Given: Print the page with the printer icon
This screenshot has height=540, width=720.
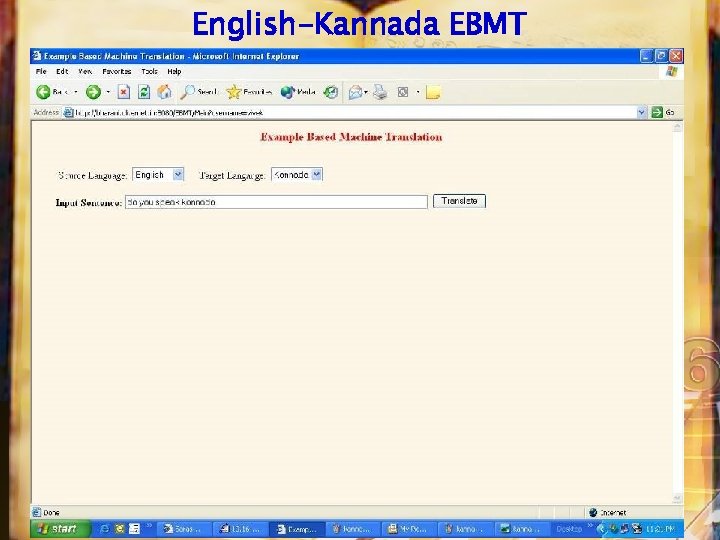Looking at the screenshot, I should 380,92.
